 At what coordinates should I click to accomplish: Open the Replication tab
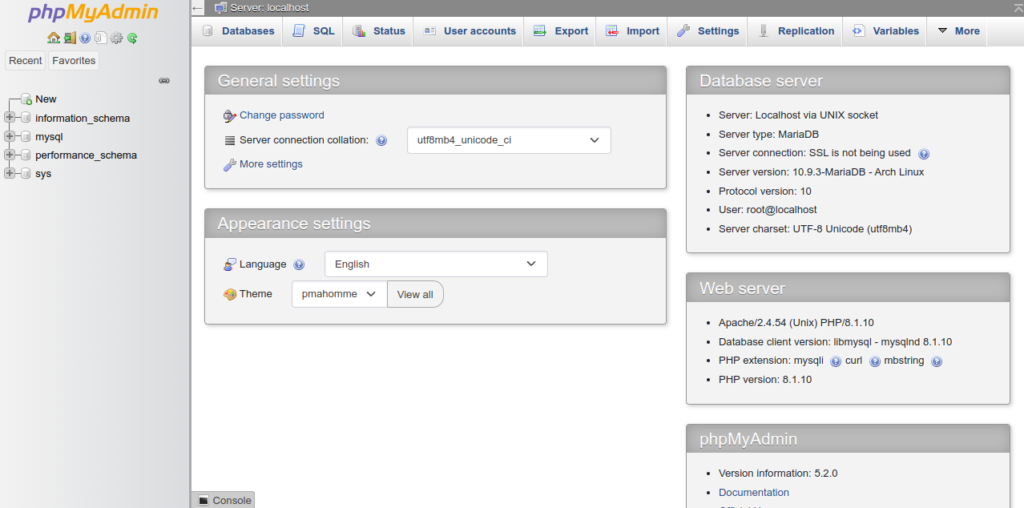(x=796, y=31)
